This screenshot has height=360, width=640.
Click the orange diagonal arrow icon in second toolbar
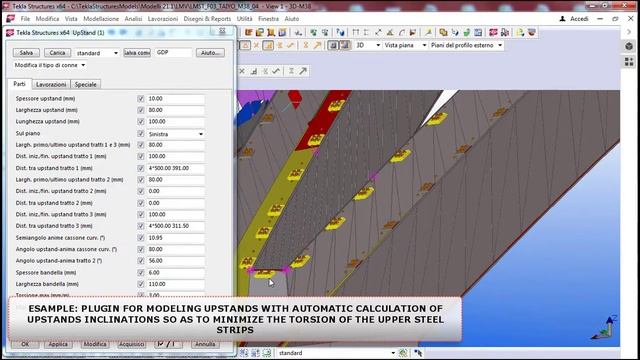[x=317, y=45]
